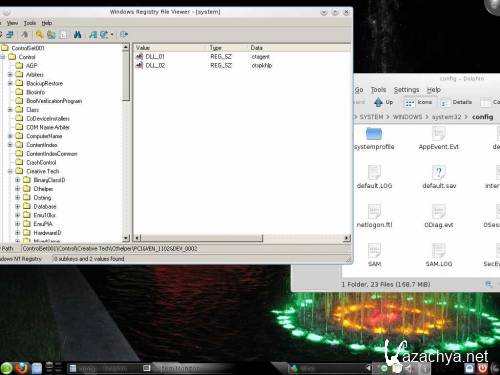Viewport: 500px width, 375px height.
Task: Click the Type column header
Action: click(x=227, y=48)
